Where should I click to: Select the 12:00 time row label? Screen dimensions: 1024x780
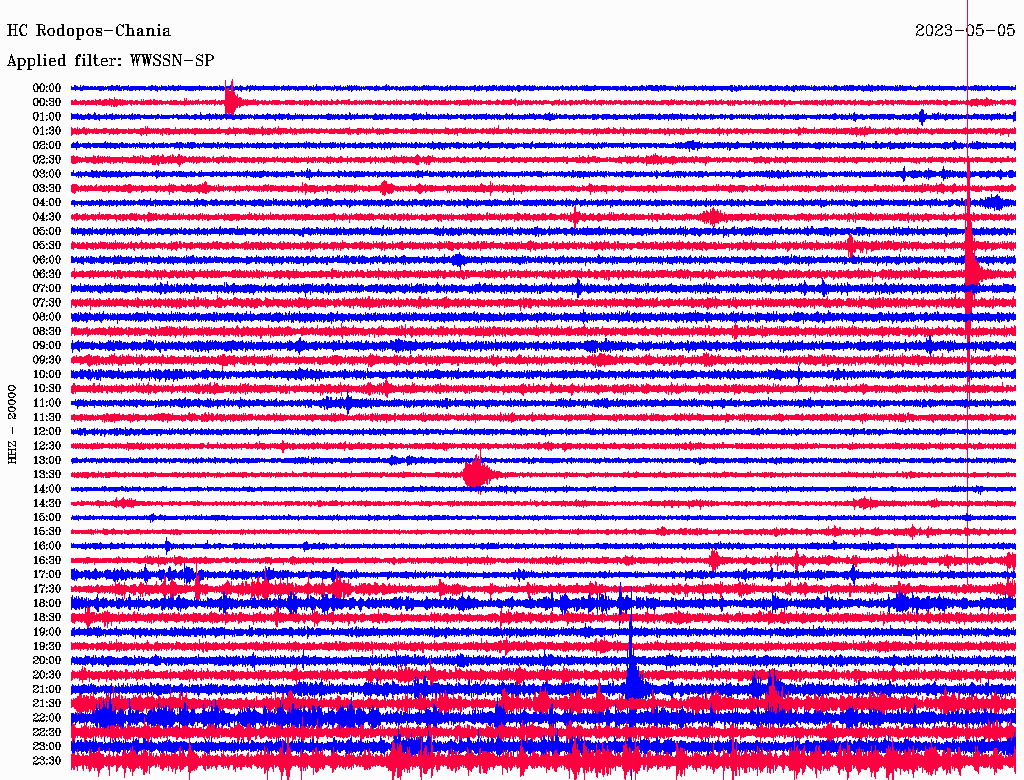pos(47,431)
